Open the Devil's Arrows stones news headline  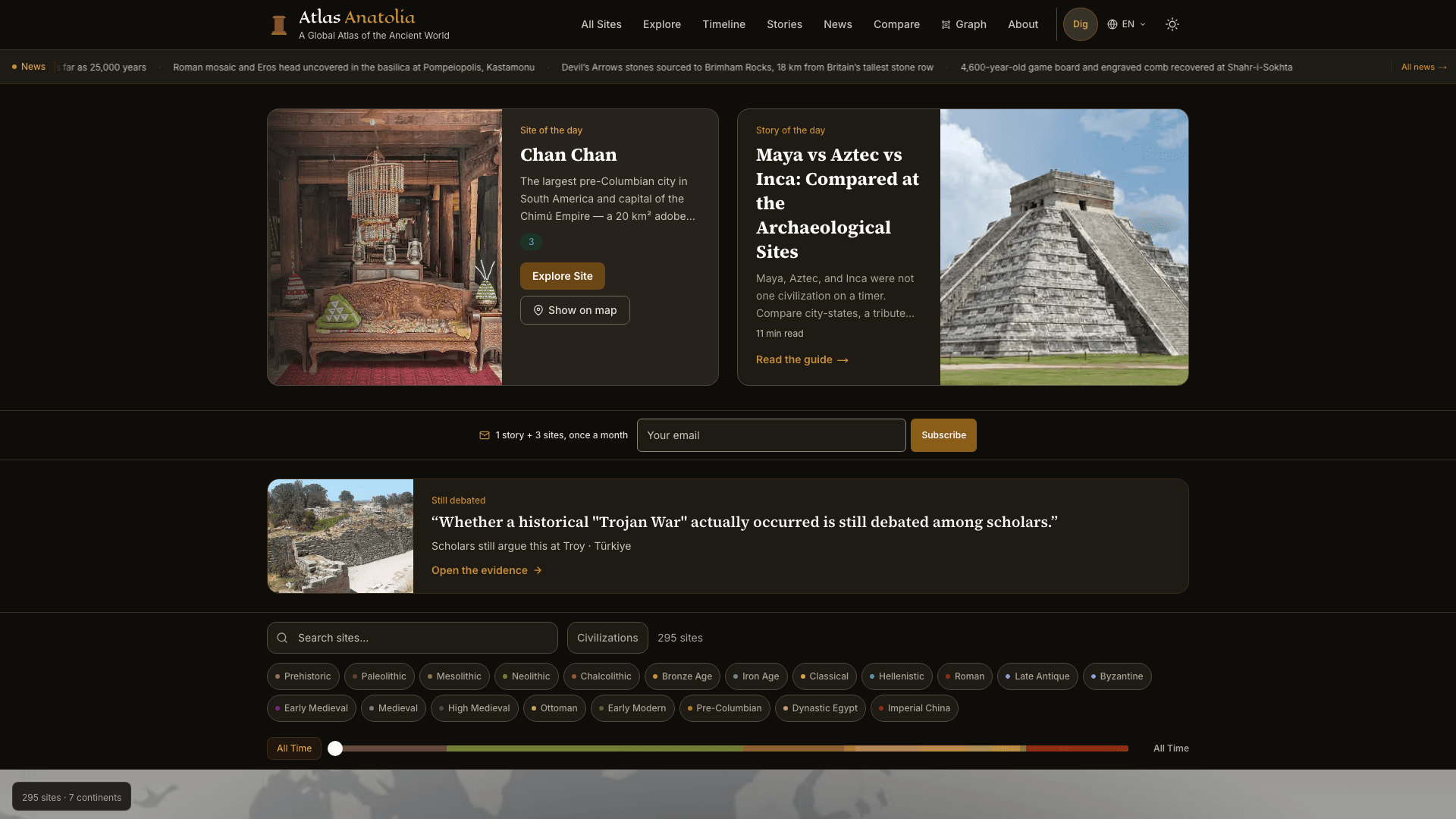click(x=747, y=67)
